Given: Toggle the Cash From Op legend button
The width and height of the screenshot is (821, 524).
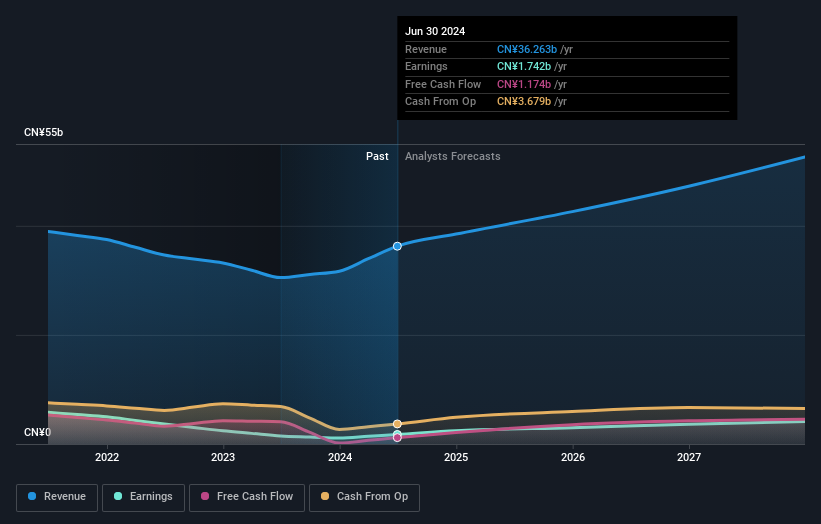Looking at the screenshot, I should click(364, 497).
